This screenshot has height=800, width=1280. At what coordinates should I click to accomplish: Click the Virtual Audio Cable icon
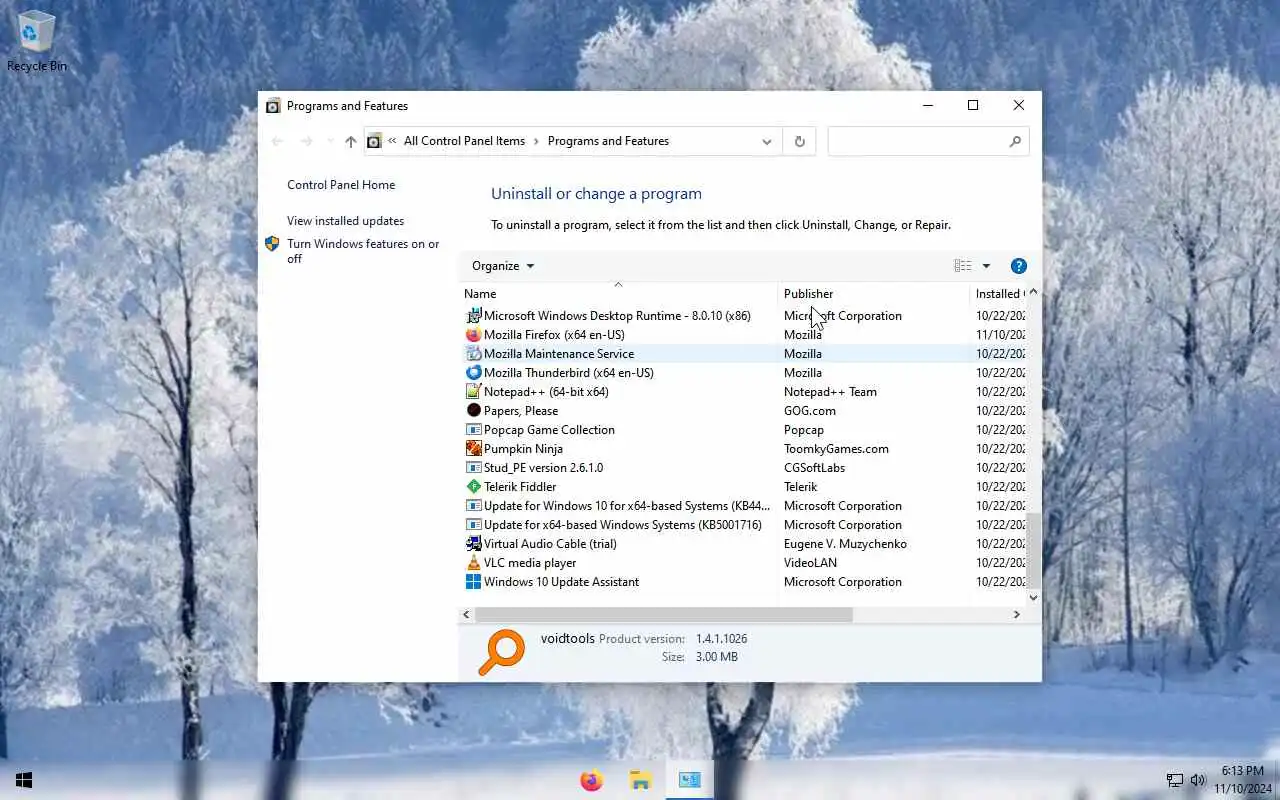474,544
